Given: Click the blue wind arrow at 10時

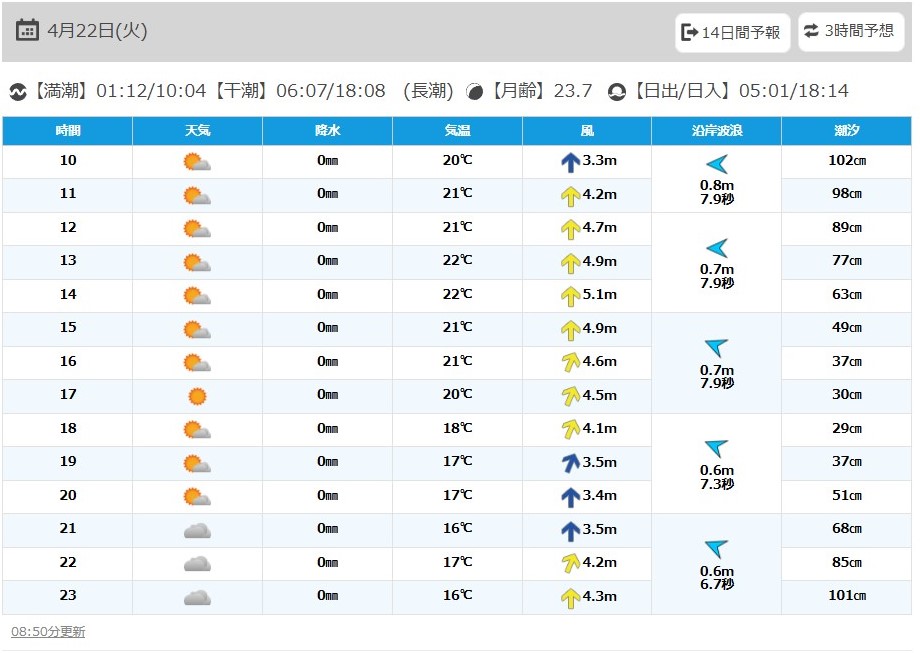Looking at the screenshot, I should pos(570,163).
